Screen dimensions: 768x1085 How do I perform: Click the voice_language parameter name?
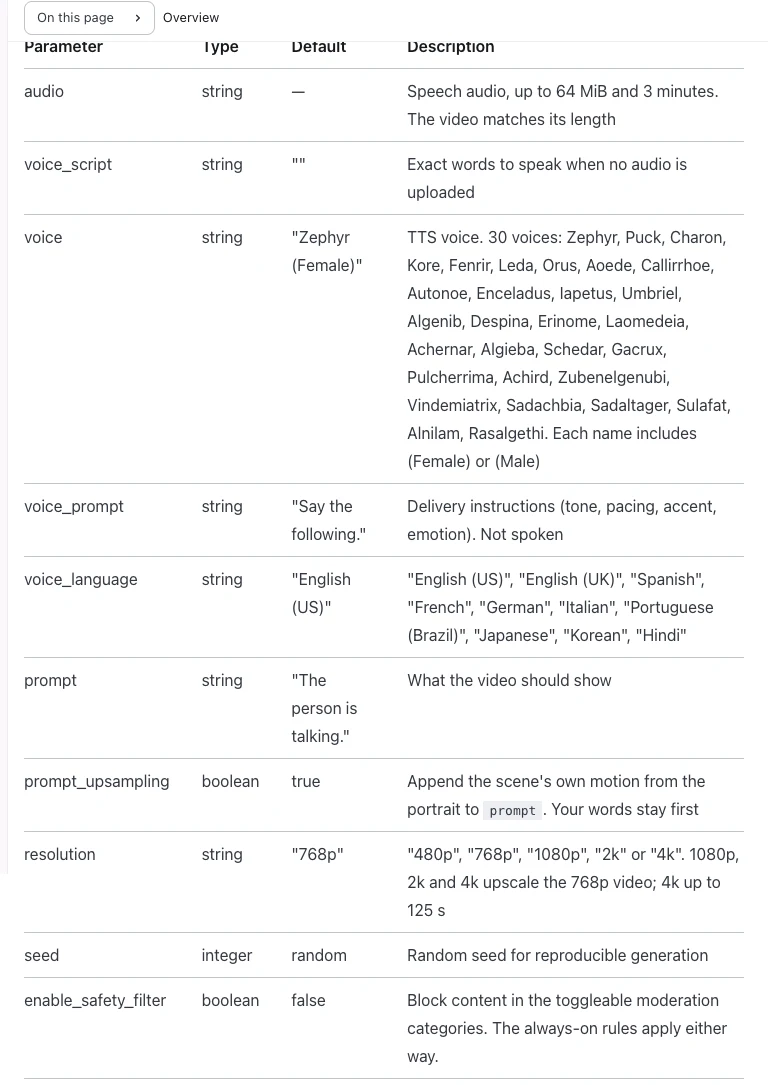click(x=81, y=580)
